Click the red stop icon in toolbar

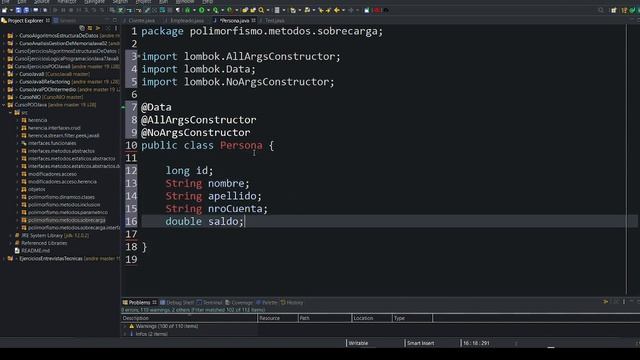(x=377, y=10)
